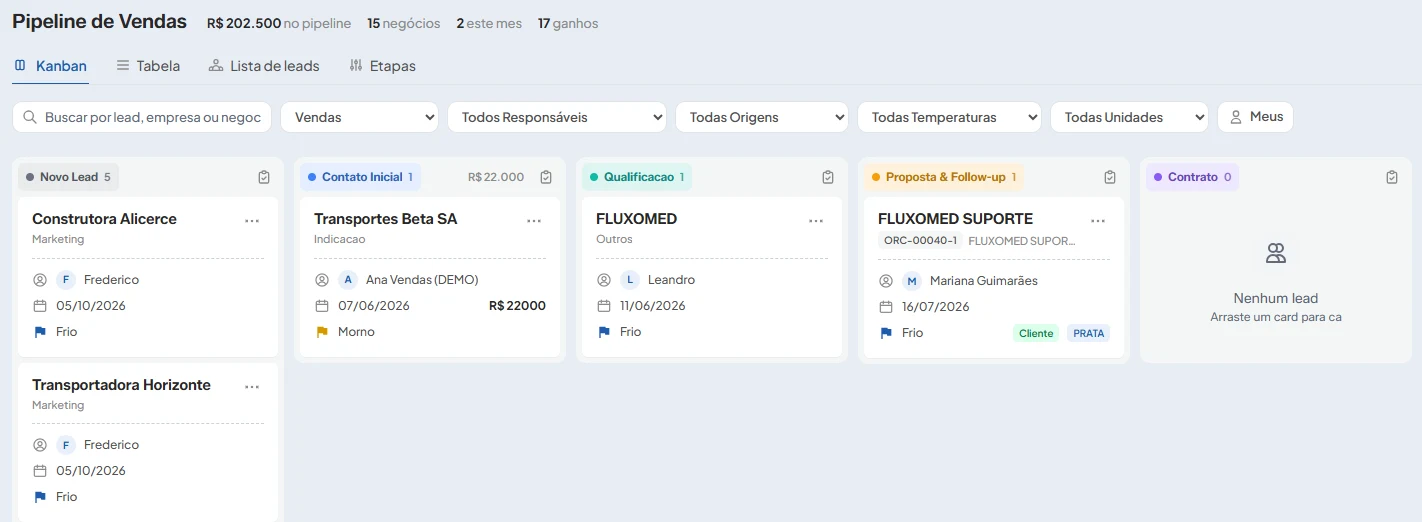1422x522 pixels.
Task: Click avatar L of Leandro
Action: click(x=630, y=280)
